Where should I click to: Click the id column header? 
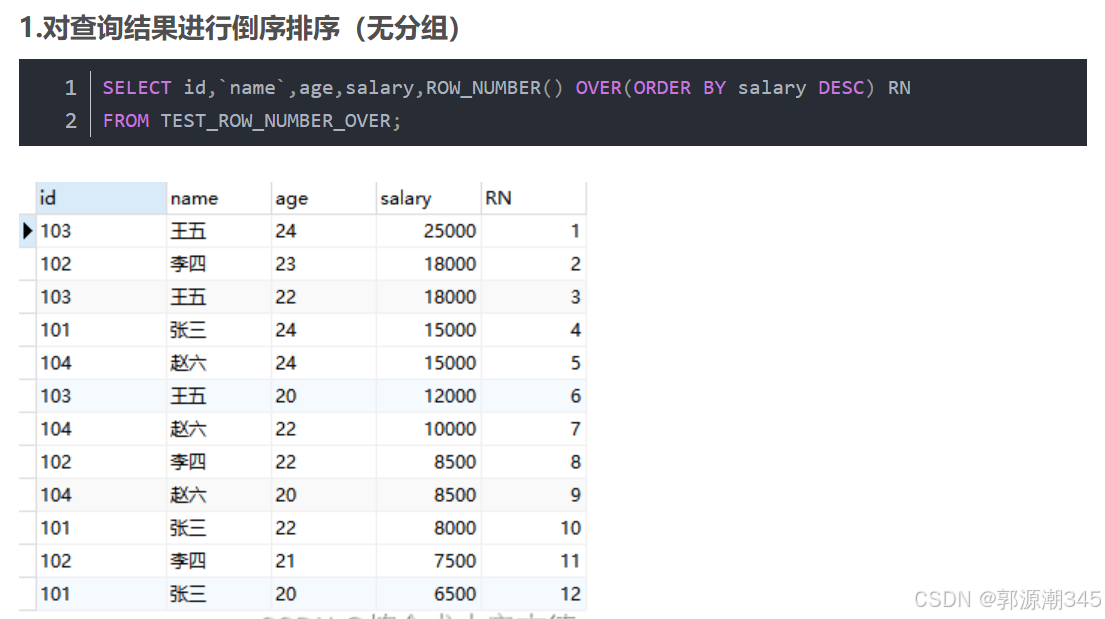click(101, 198)
